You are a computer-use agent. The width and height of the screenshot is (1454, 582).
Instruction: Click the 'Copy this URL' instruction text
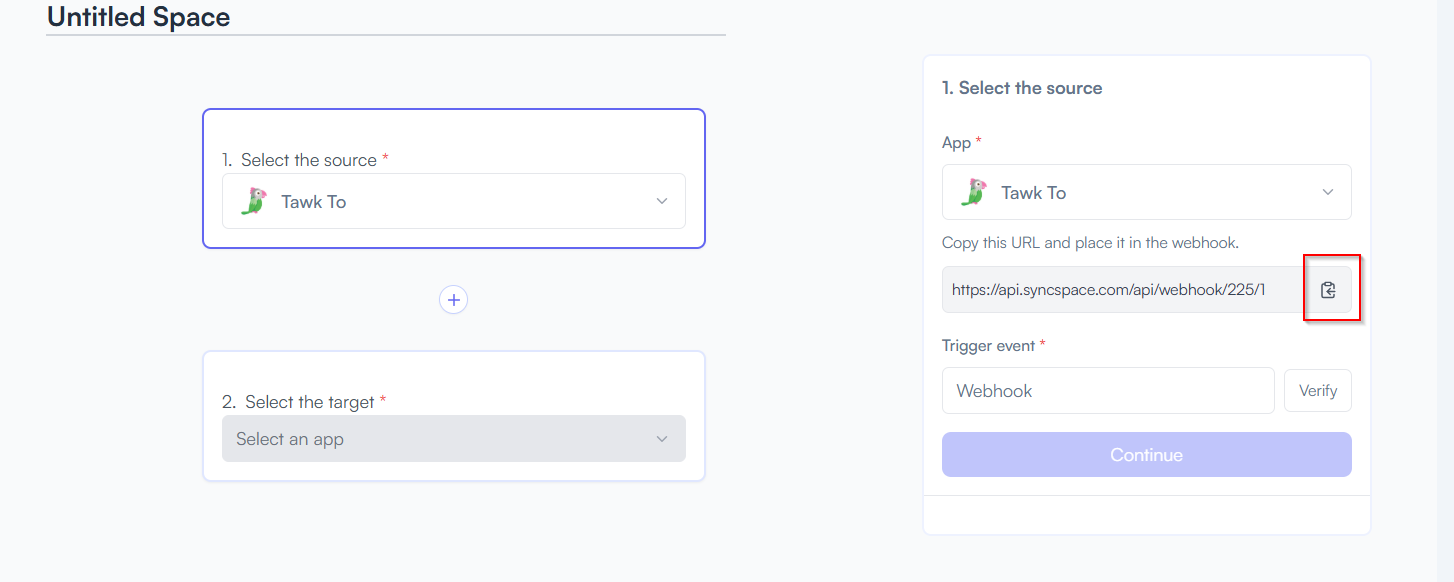1091,243
